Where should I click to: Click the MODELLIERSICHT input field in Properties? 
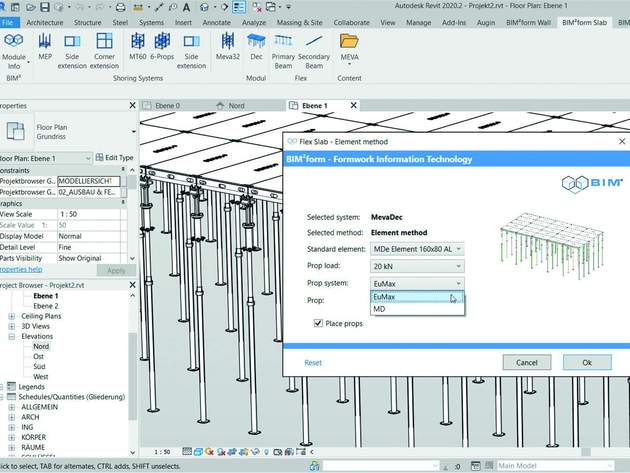click(89, 181)
